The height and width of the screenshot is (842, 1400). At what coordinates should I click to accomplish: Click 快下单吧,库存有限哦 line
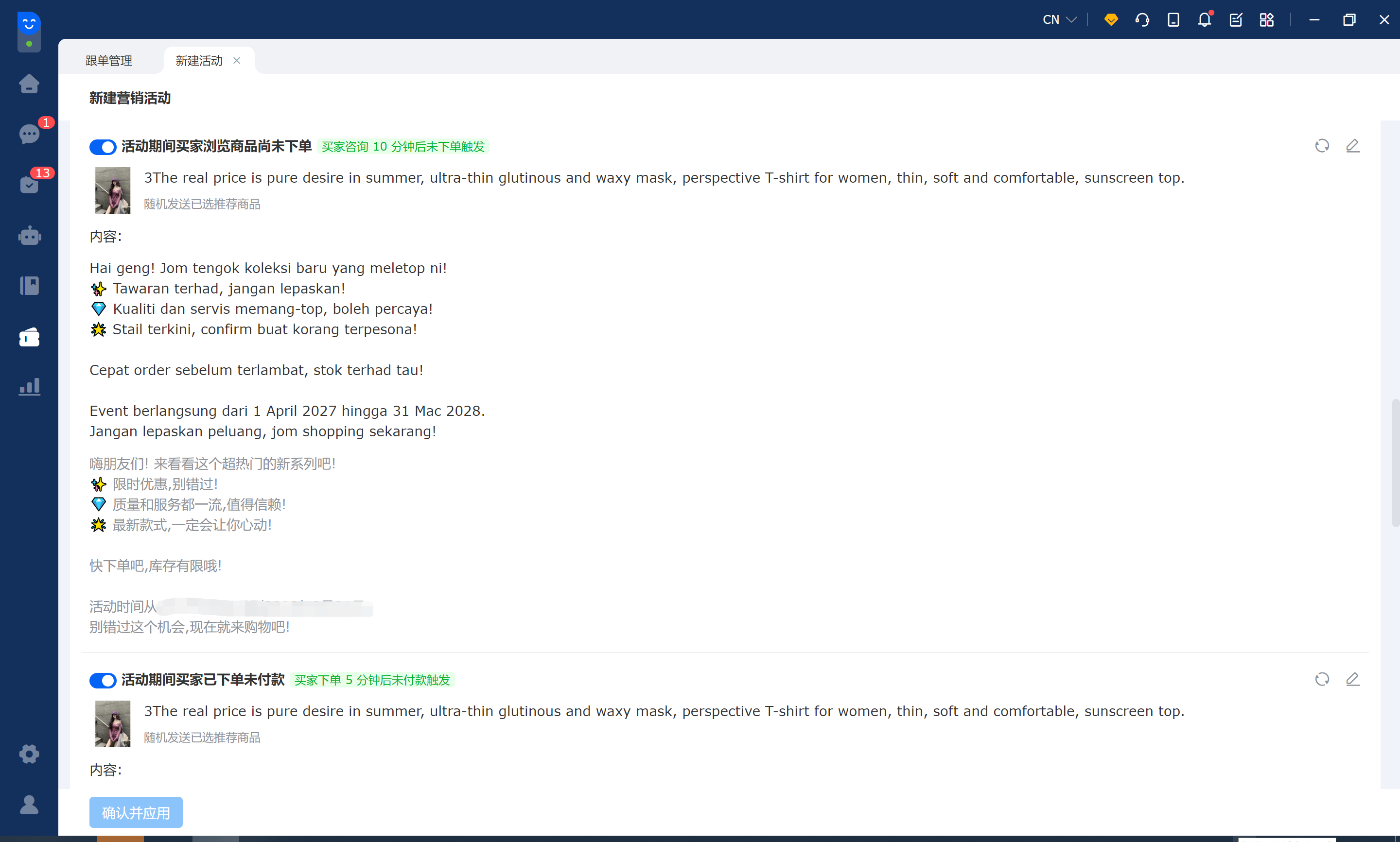pyautogui.click(x=156, y=566)
